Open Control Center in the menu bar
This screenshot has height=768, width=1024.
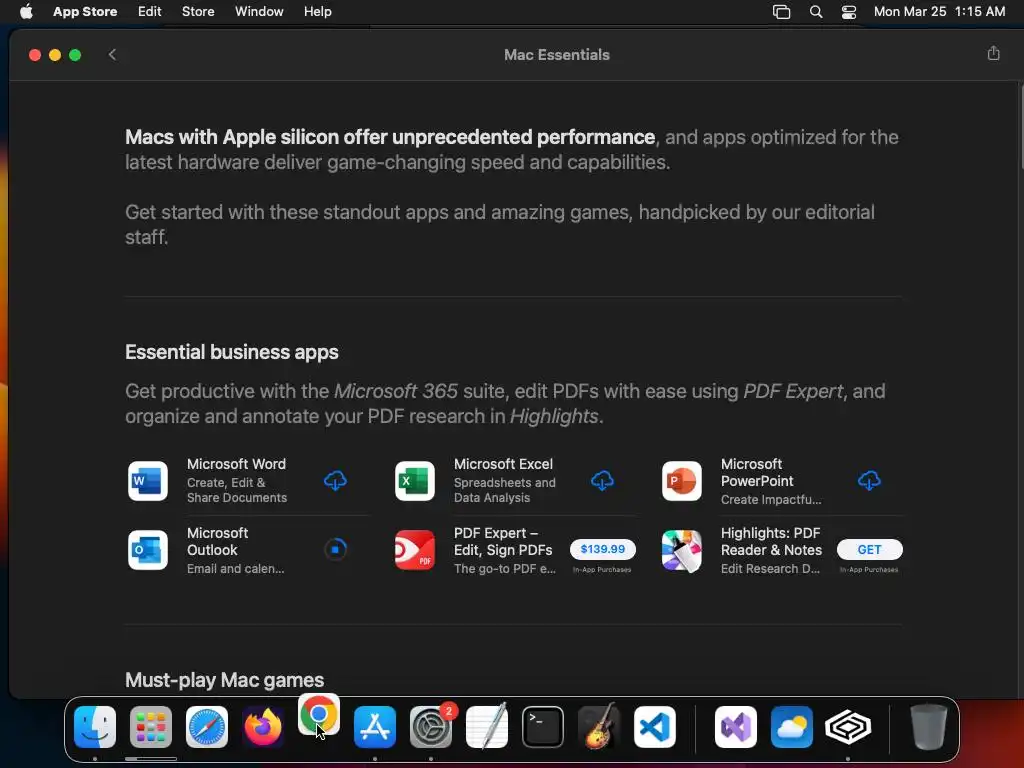pos(848,12)
